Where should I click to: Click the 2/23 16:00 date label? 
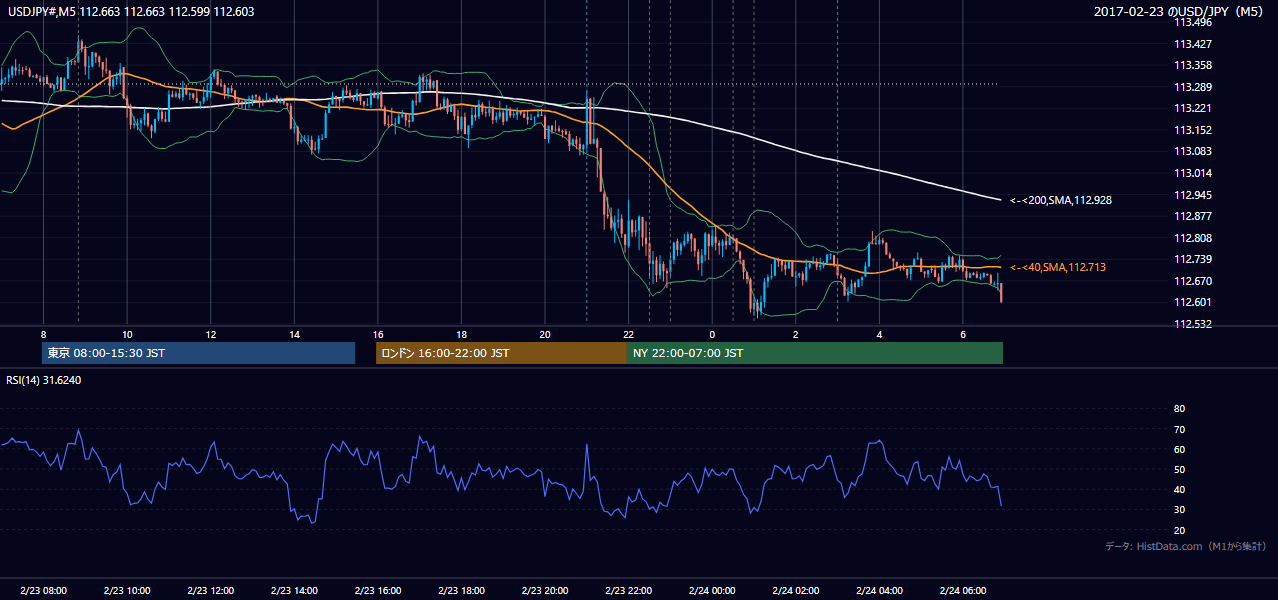(x=378, y=591)
